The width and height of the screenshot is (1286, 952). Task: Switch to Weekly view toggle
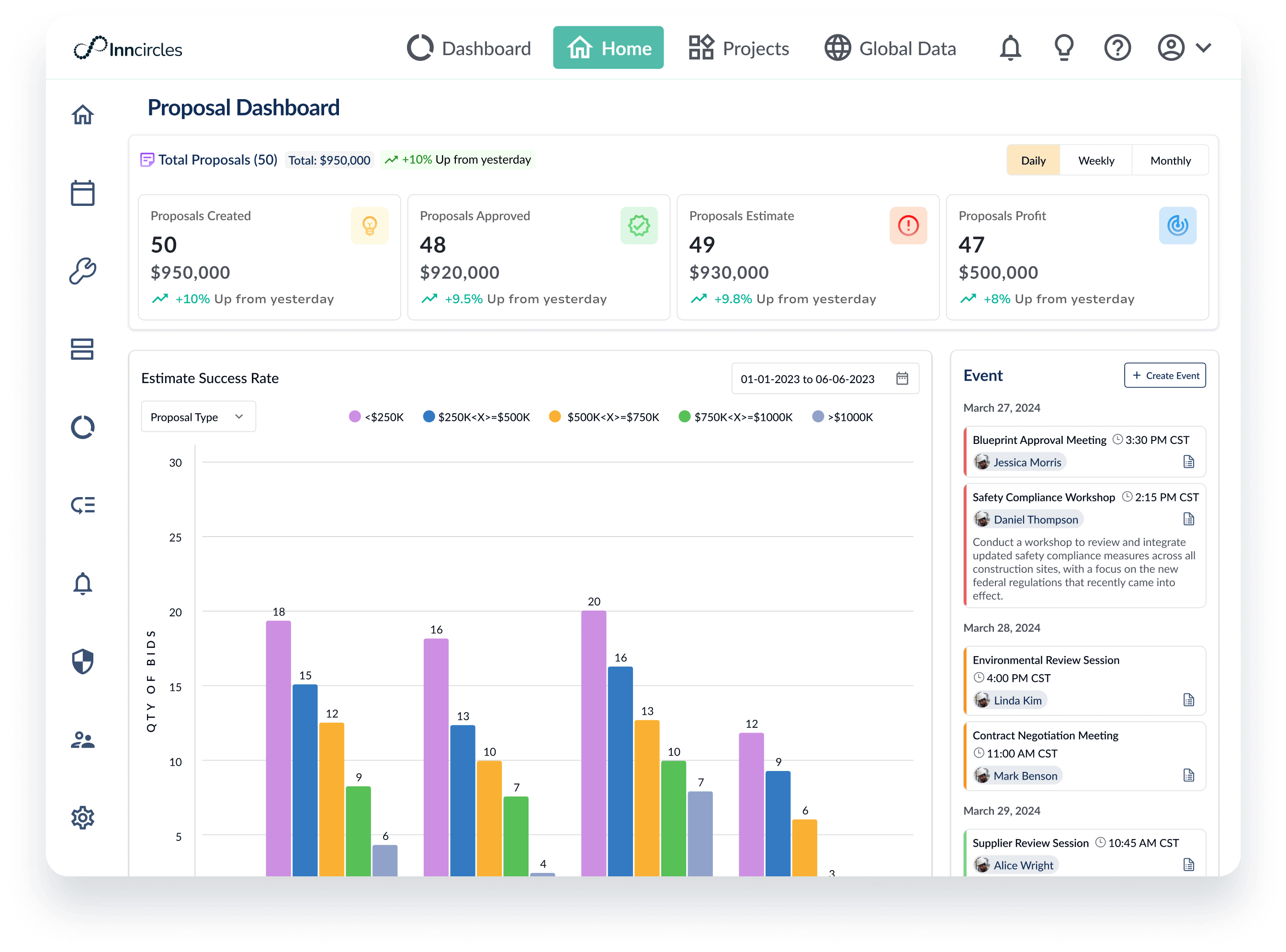coord(1096,161)
